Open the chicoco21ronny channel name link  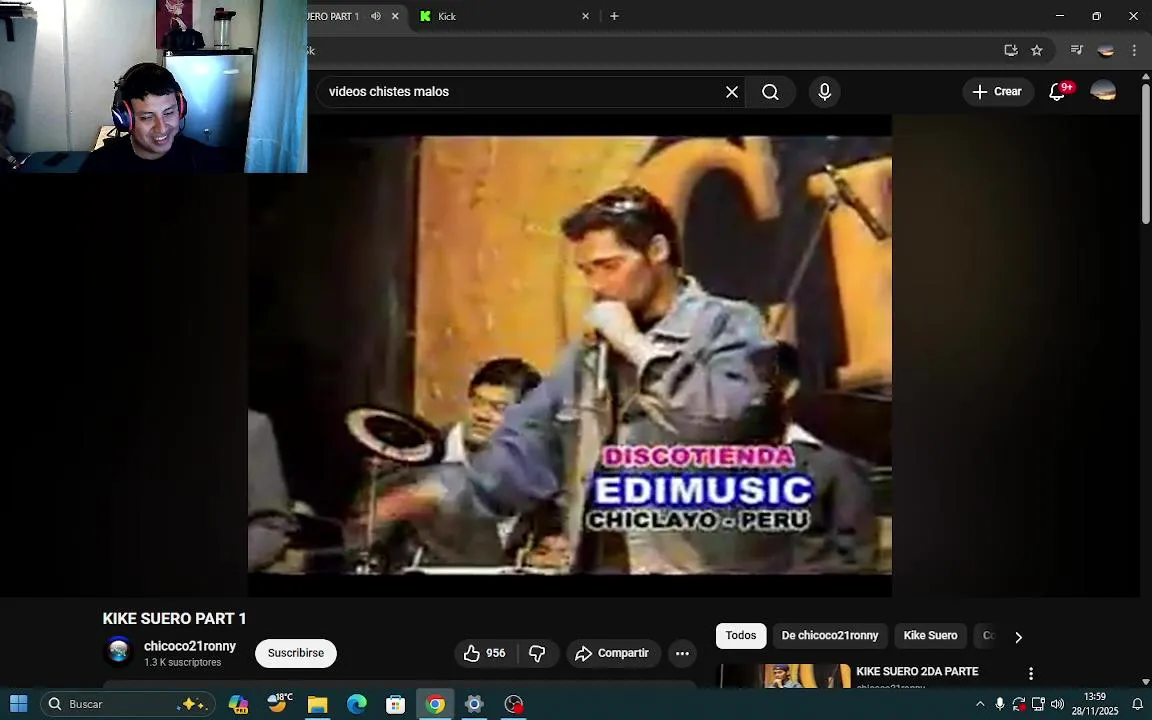tap(190, 646)
